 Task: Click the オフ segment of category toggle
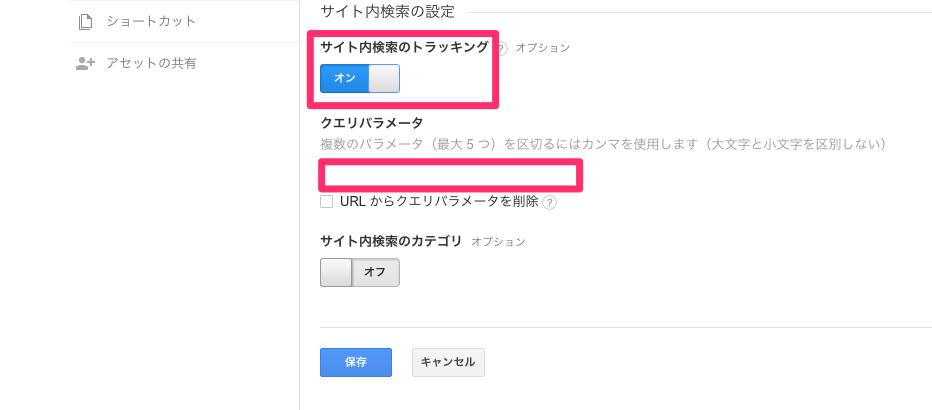(375, 272)
